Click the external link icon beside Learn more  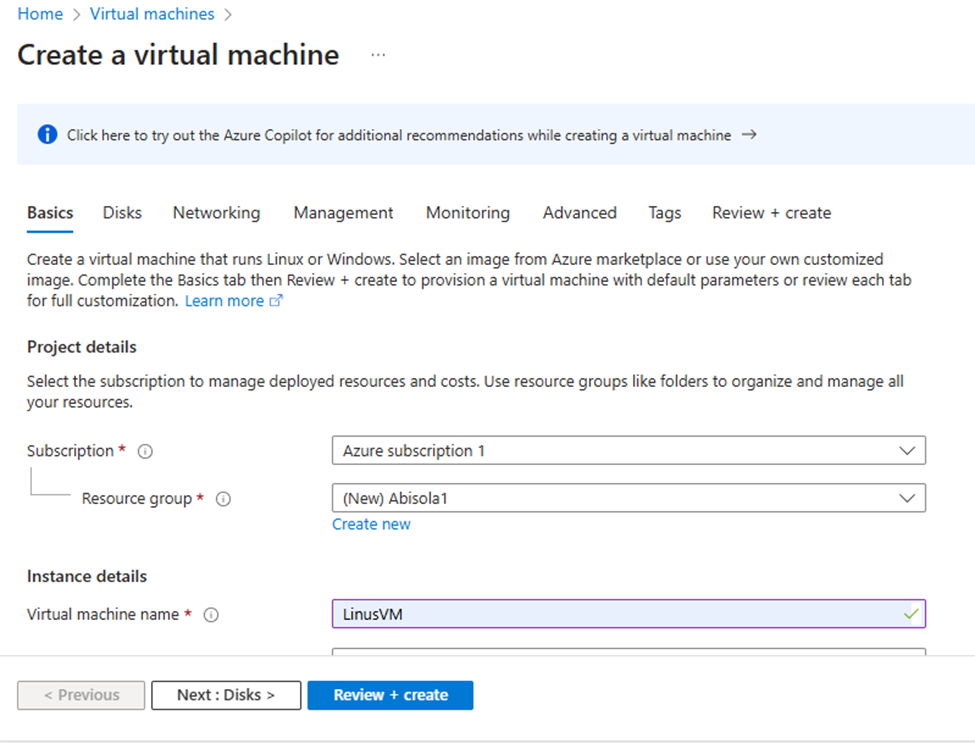(277, 301)
